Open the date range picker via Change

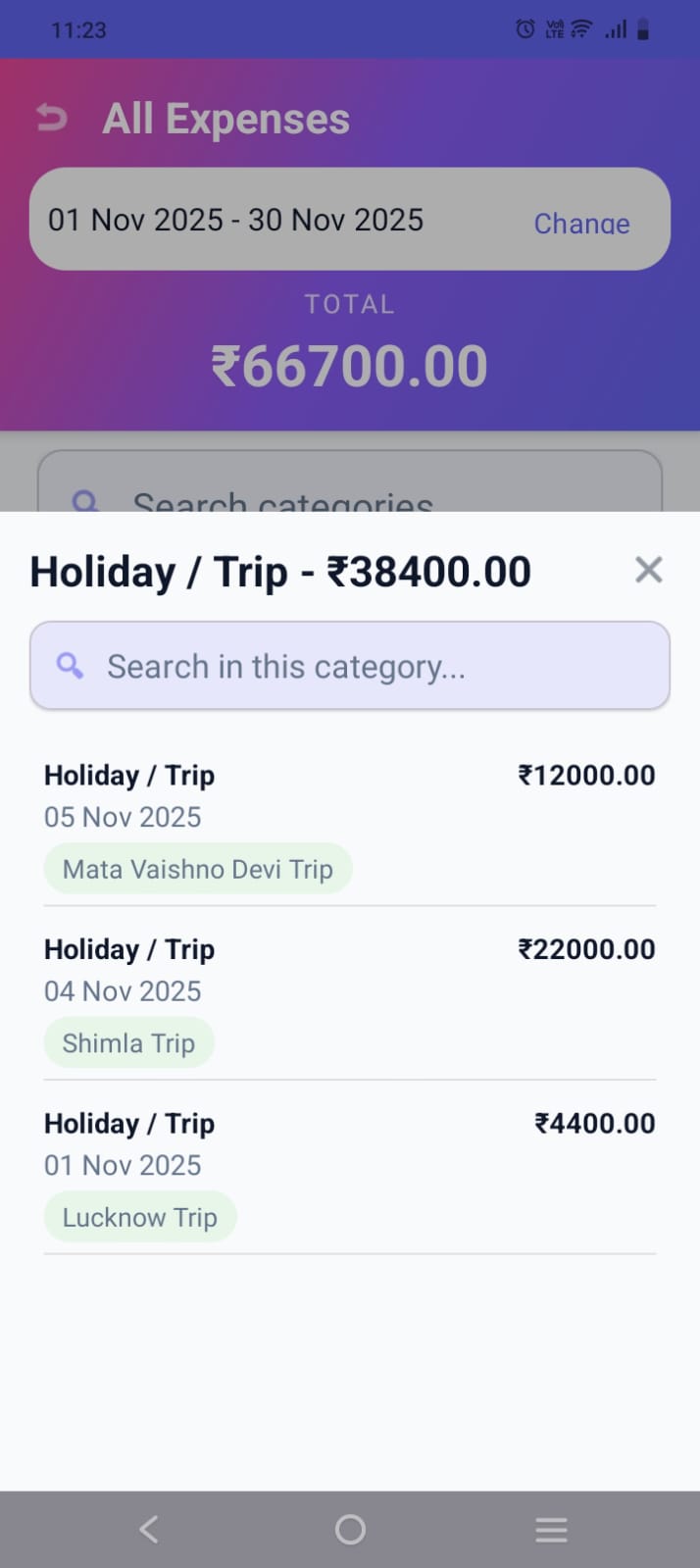click(581, 224)
